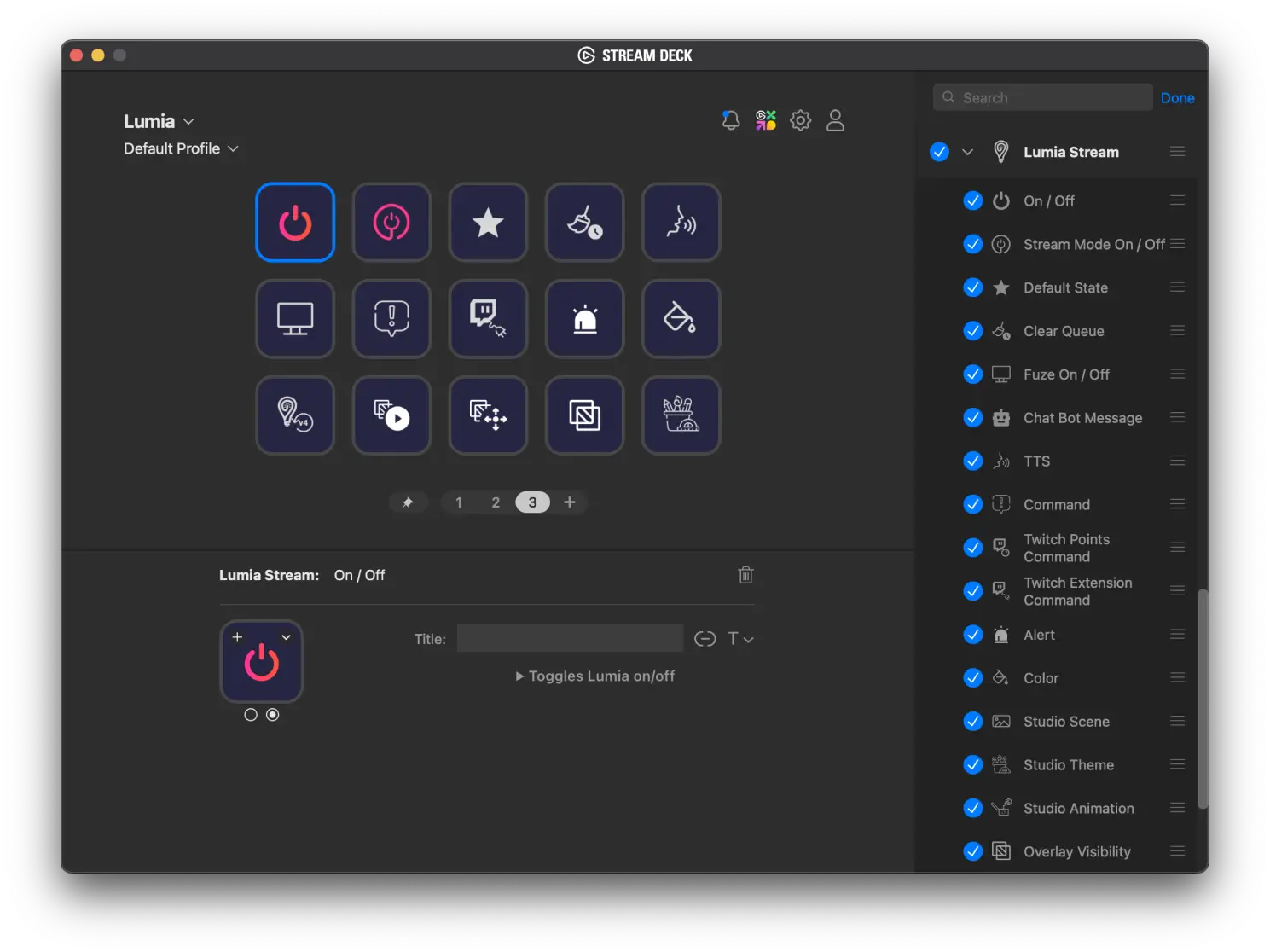
Task: Select the Overlay Visibility key
Action: point(584,415)
